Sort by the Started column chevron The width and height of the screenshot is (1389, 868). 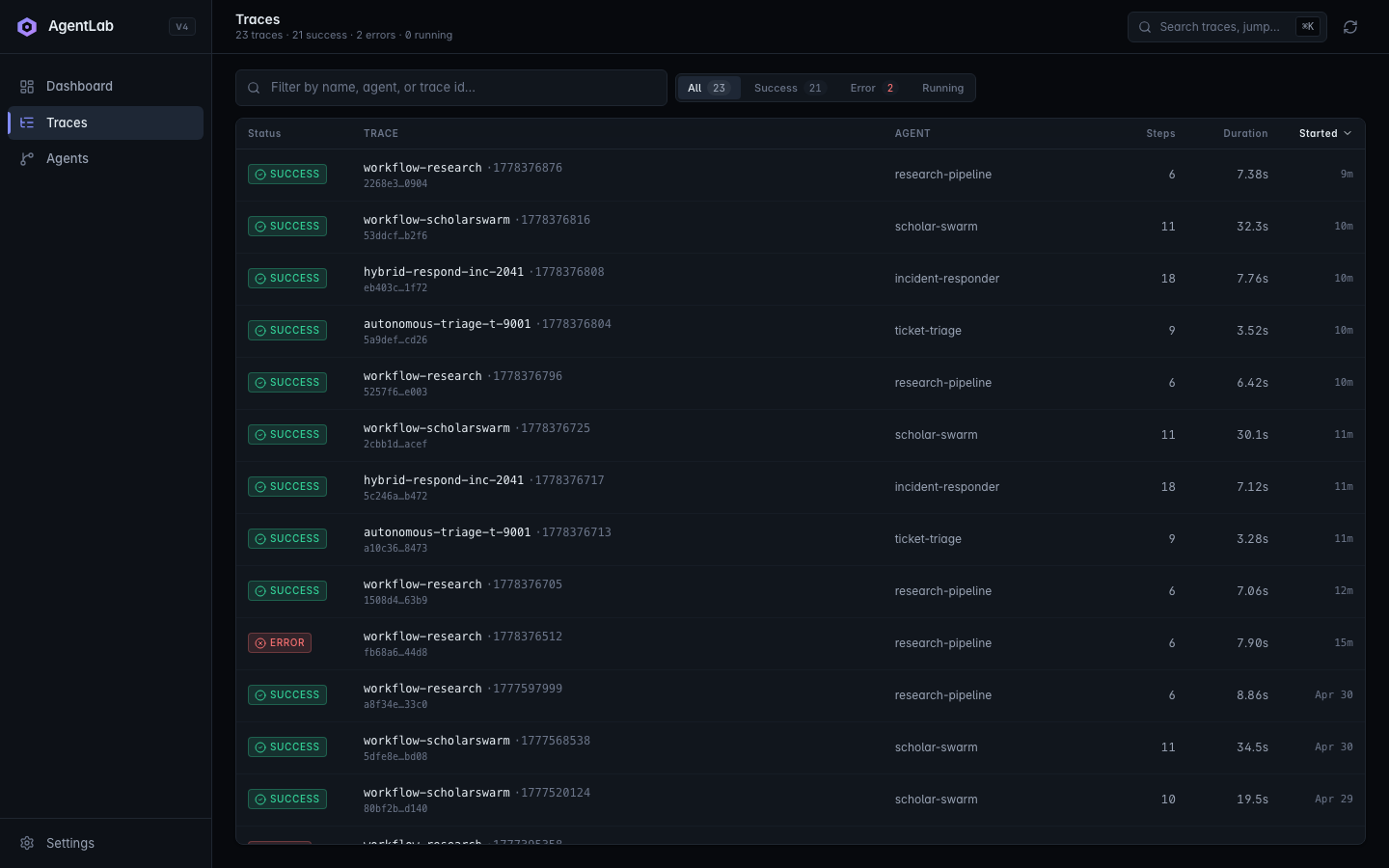click(1348, 134)
